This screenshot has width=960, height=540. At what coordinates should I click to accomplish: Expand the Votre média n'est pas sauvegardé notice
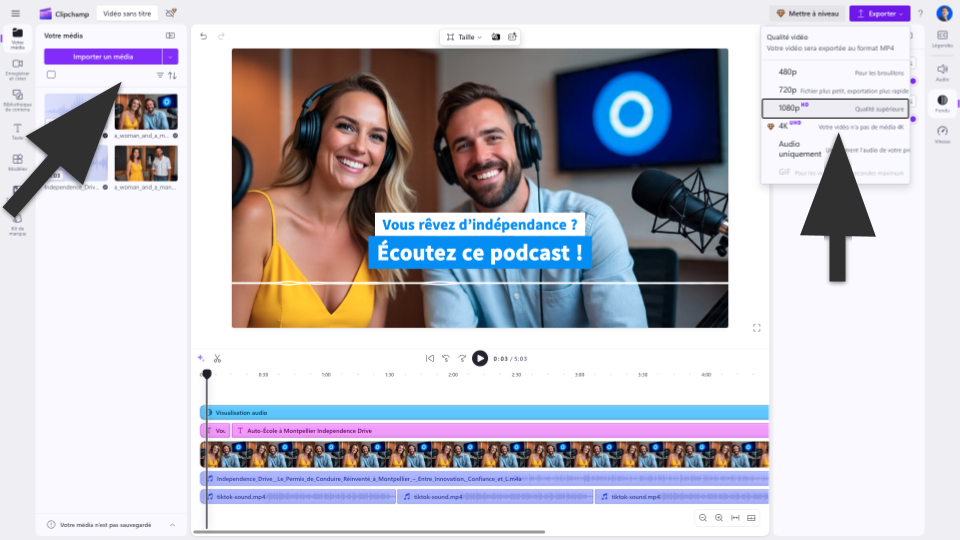coord(172,525)
